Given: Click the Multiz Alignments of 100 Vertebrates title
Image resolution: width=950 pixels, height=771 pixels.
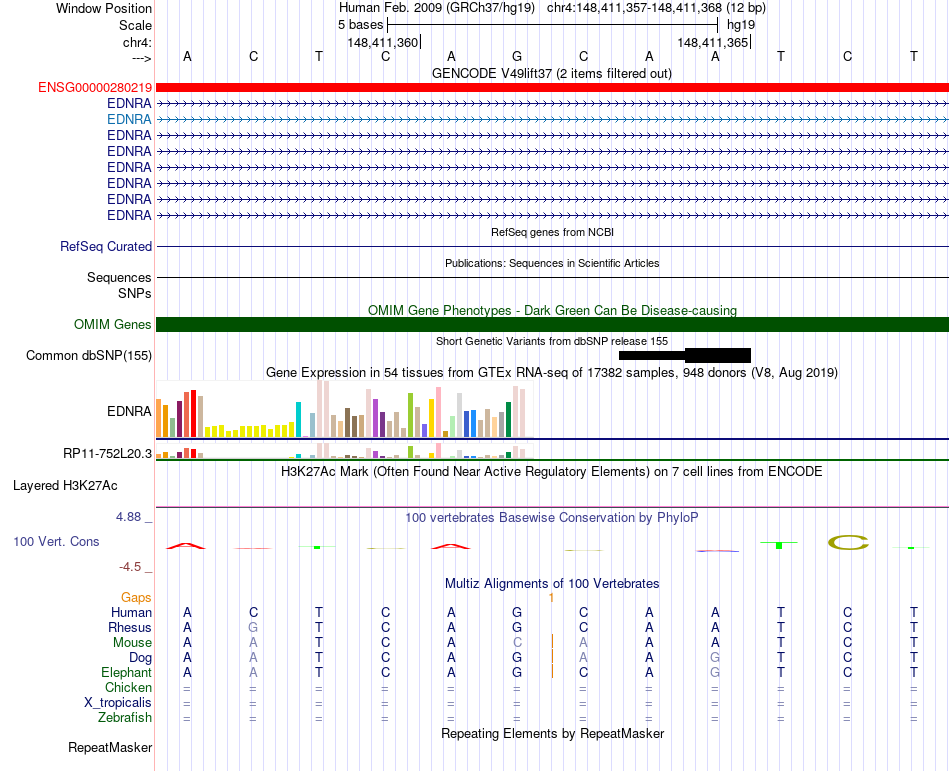Looking at the screenshot, I should tap(552, 583).
